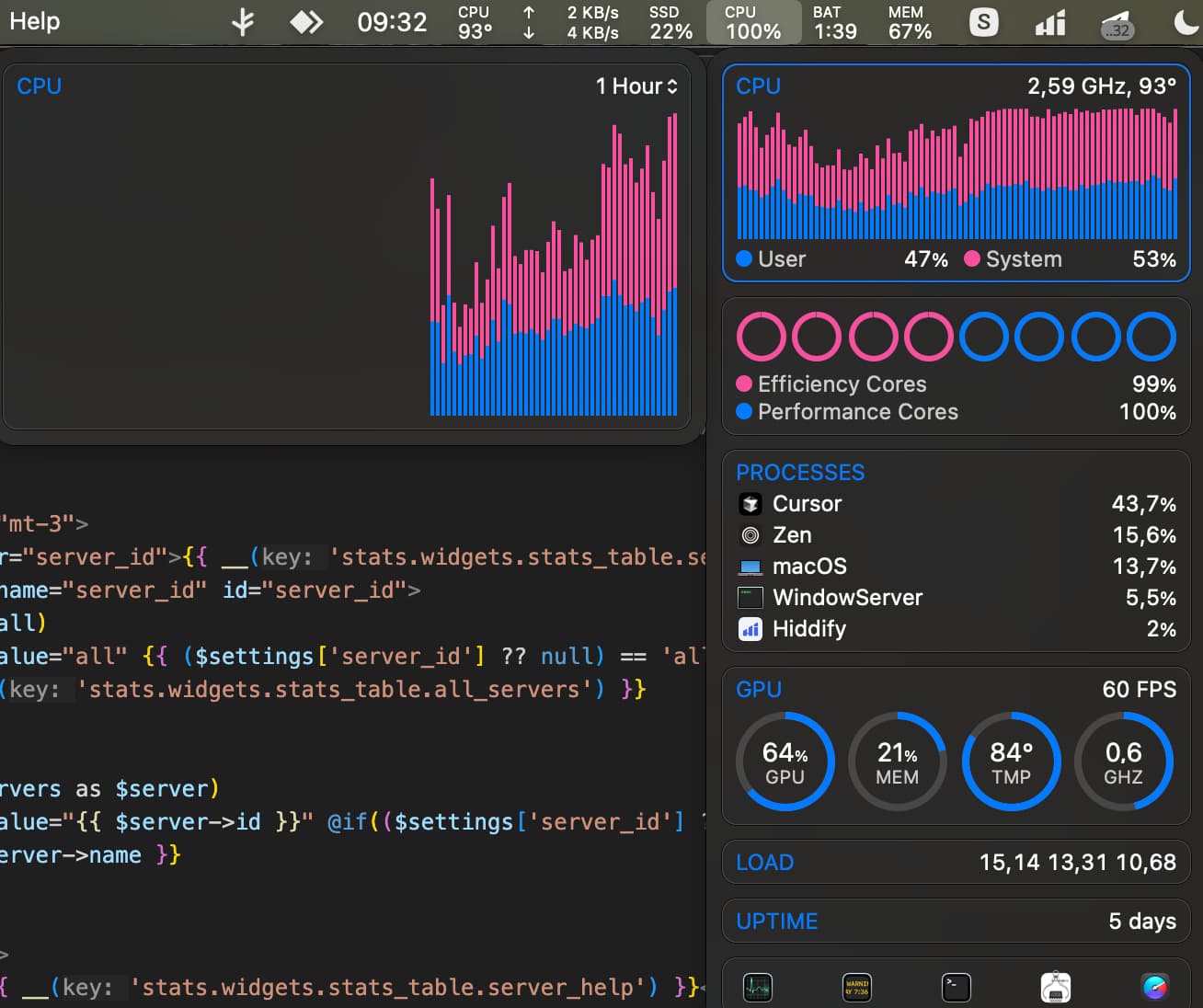Click the iStat Menus gauge icon
The image size is (1203, 1008).
coord(1154,987)
